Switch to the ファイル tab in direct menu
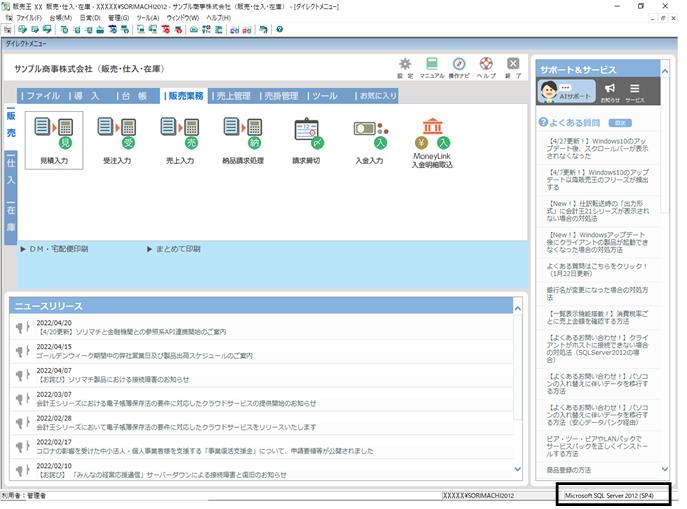The width and height of the screenshot is (687, 509). pyautogui.click(x=40, y=96)
